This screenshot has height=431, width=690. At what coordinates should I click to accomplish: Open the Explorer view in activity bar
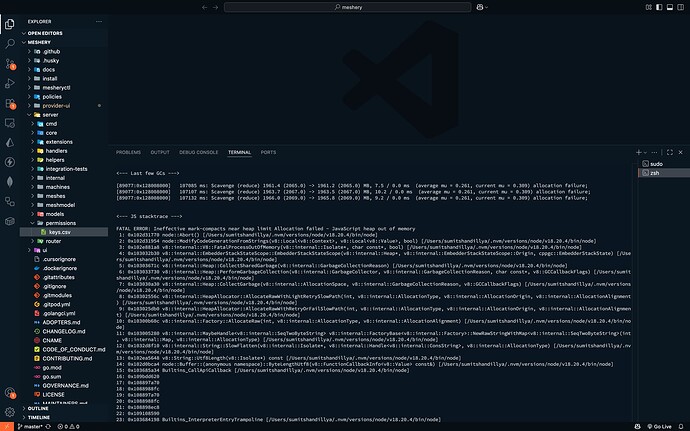(10, 24)
